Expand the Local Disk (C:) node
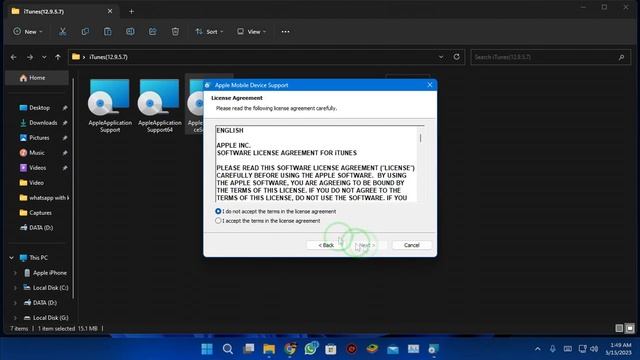The height and width of the screenshot is (360, 640). click(x=15, y=288)
